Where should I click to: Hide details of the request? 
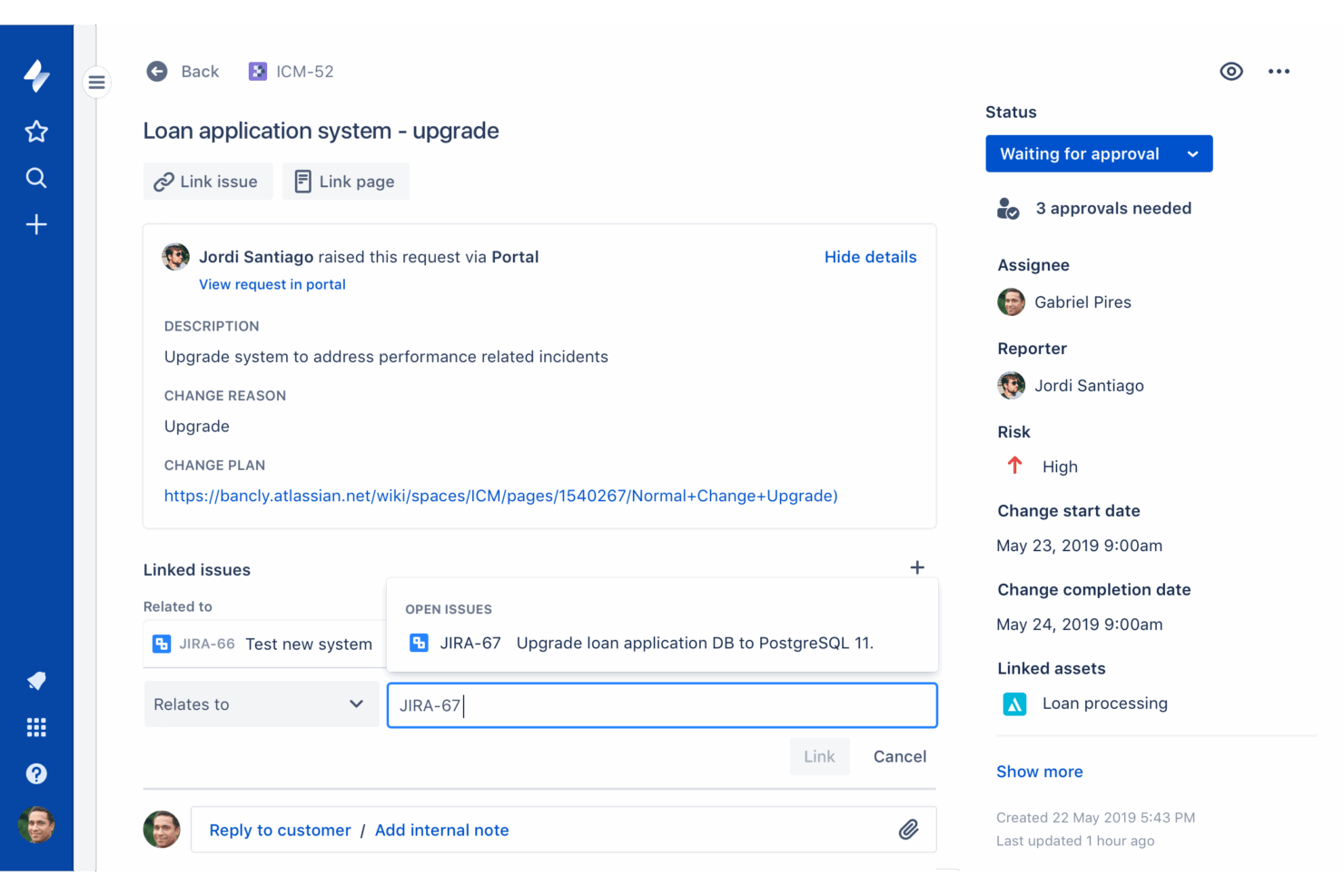coord(870,257)
